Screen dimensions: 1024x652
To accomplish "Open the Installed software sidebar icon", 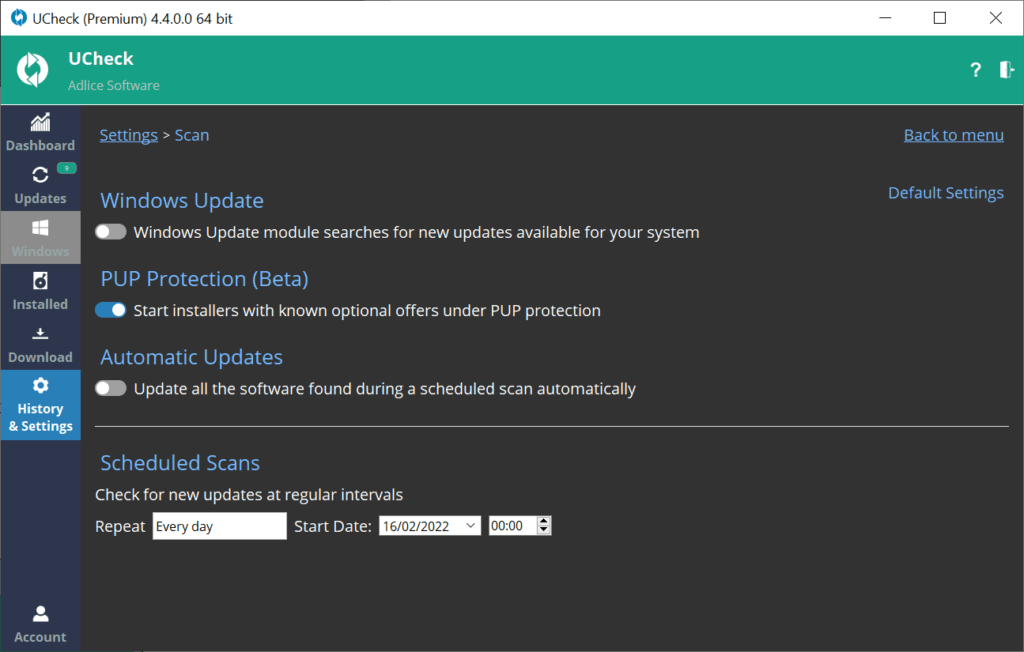I will (40, 281).
